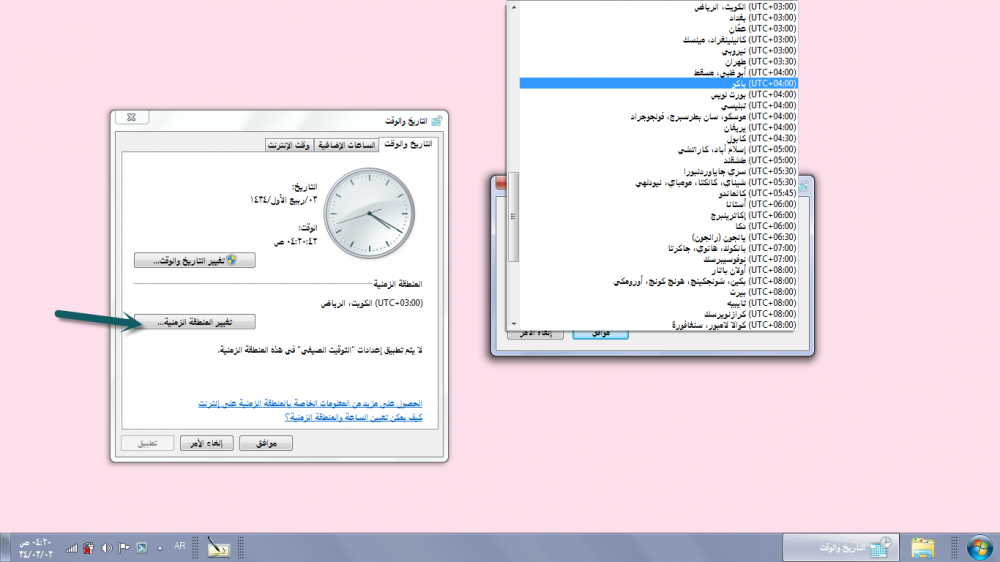
Task: Click the Action Center flag icon
Action: pyautogui.click(x=124, y=547)
